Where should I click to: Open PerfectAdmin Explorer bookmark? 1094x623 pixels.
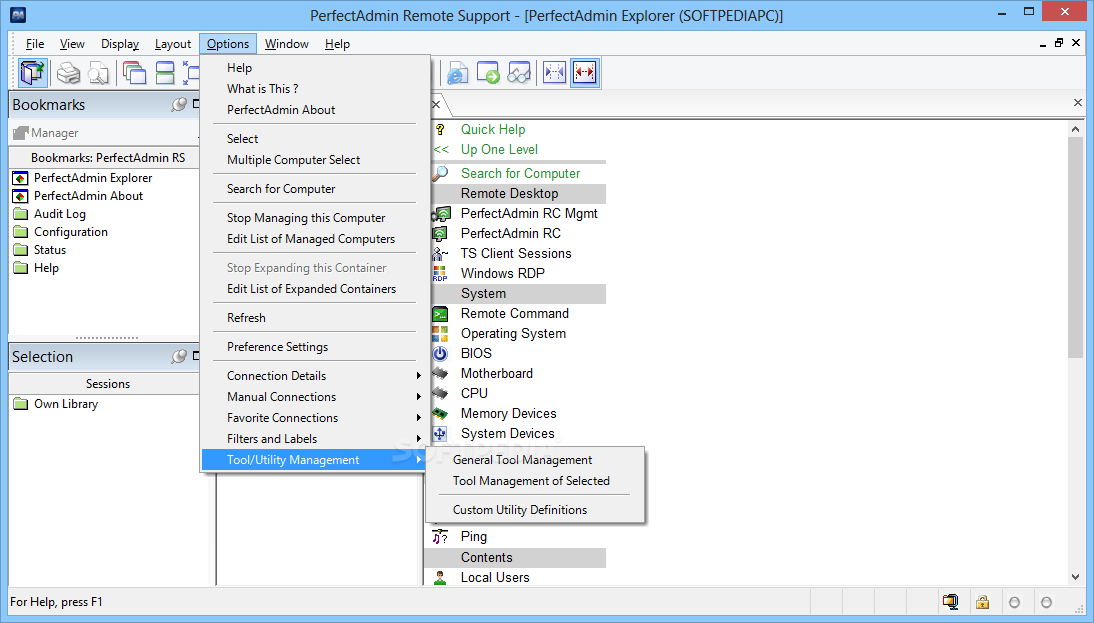pos(93,178)
